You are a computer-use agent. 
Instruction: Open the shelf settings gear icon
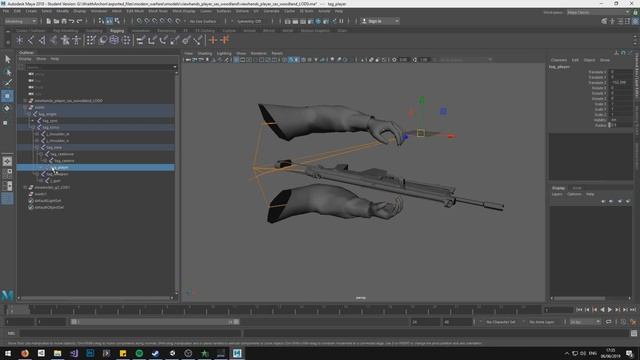(8, 42)
